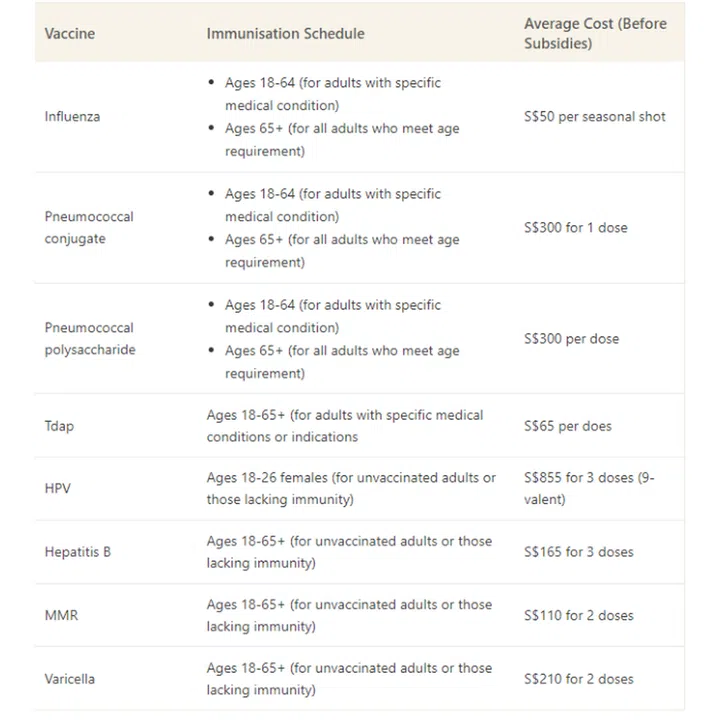Click the Average Cost (Before Subsidies) header
This screenshot has width=720, height=720.
(594, 33)
